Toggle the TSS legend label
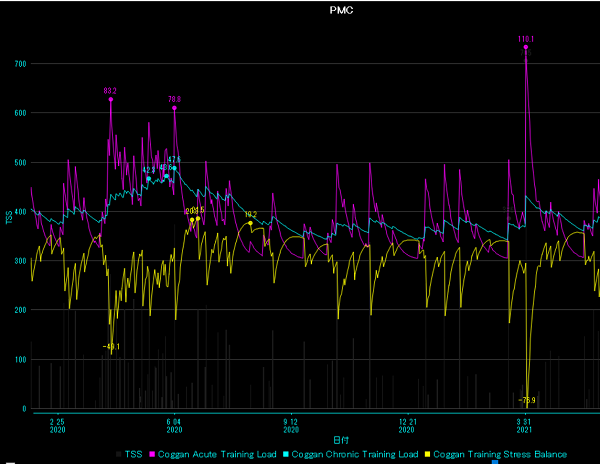Image resolution: width=600 pixels, height=464 pixels. coord(134,454)
